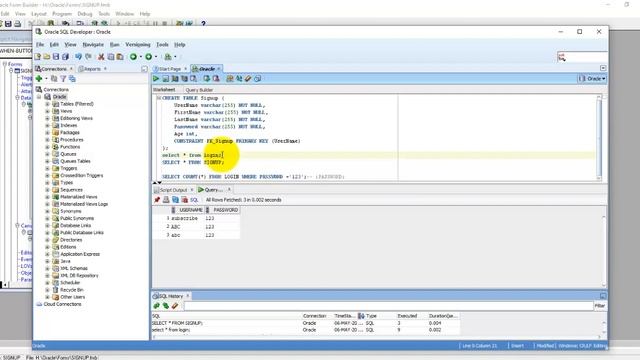Switch to the Script Output tab
Image resolution: width=640 pixels, height=360 pixels.
173,190
